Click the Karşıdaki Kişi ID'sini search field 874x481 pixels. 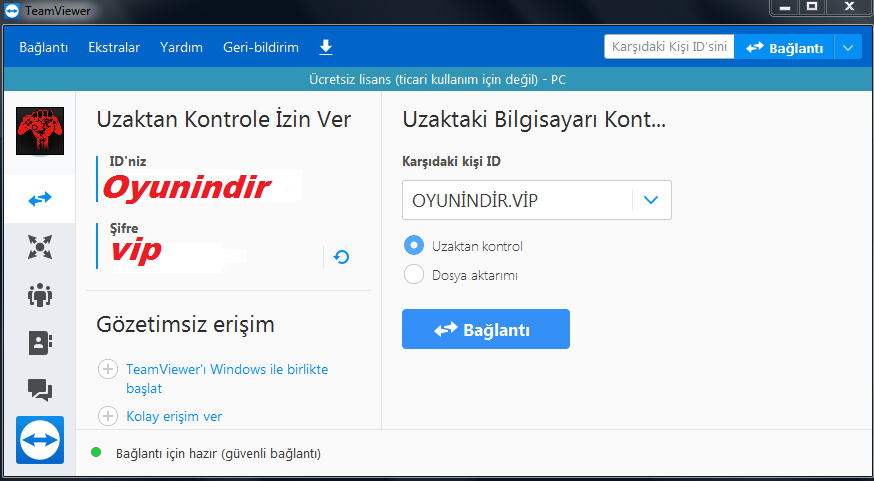click(x=668, y=47)
